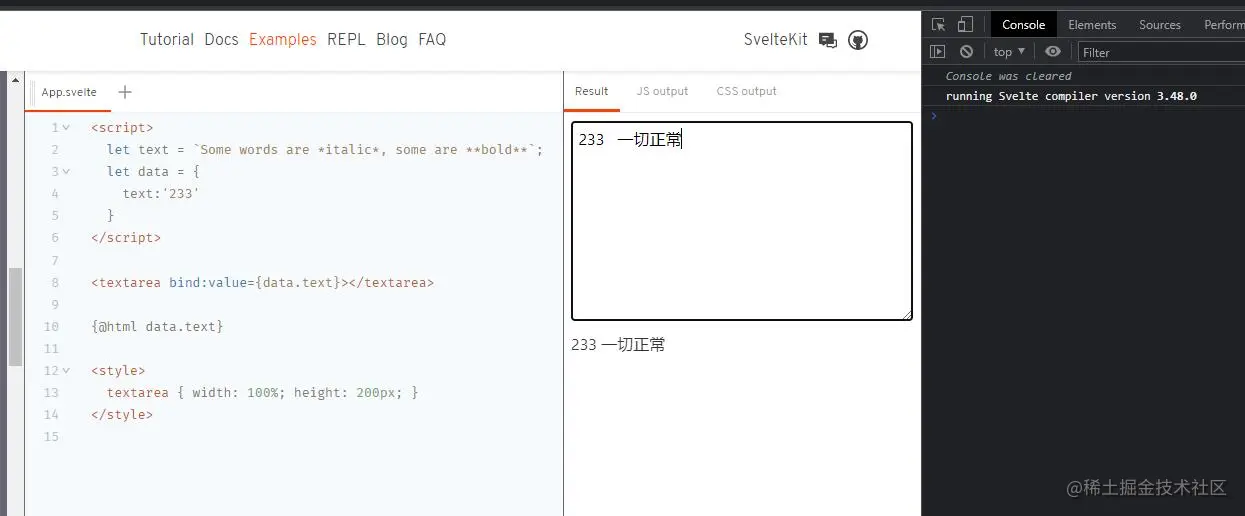Open the Discord chat icon
Viewport: 1245px width, 516px height.
(827, 40)
